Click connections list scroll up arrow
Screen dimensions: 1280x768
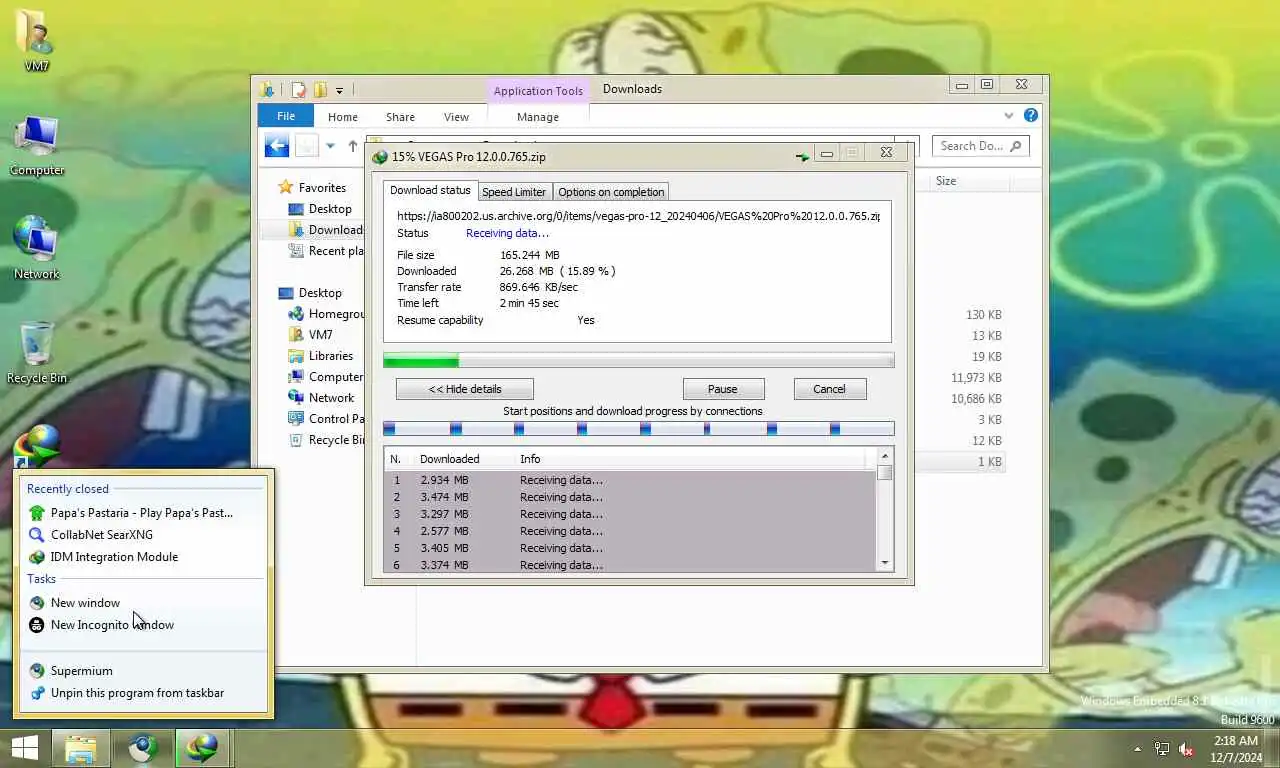tap(885, 457)
